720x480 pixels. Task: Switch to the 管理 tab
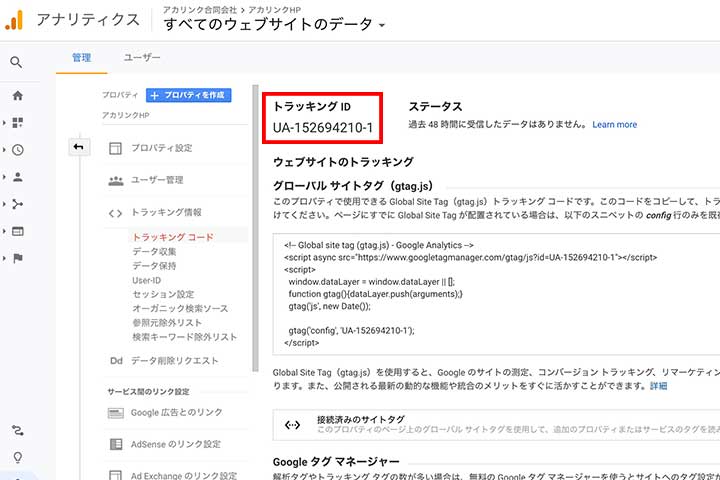coord(81,58)
